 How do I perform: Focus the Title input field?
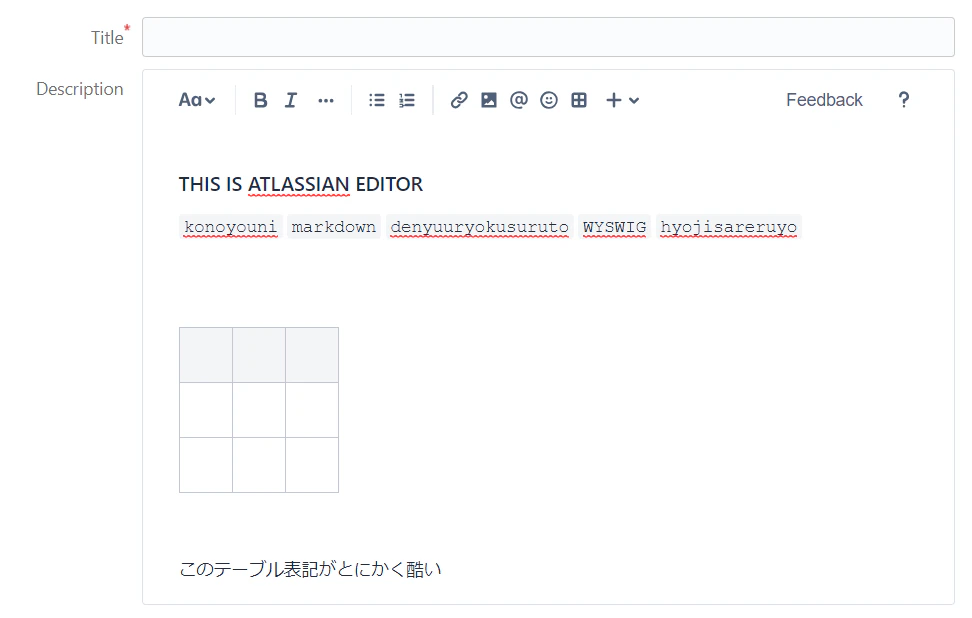(548, 37)
